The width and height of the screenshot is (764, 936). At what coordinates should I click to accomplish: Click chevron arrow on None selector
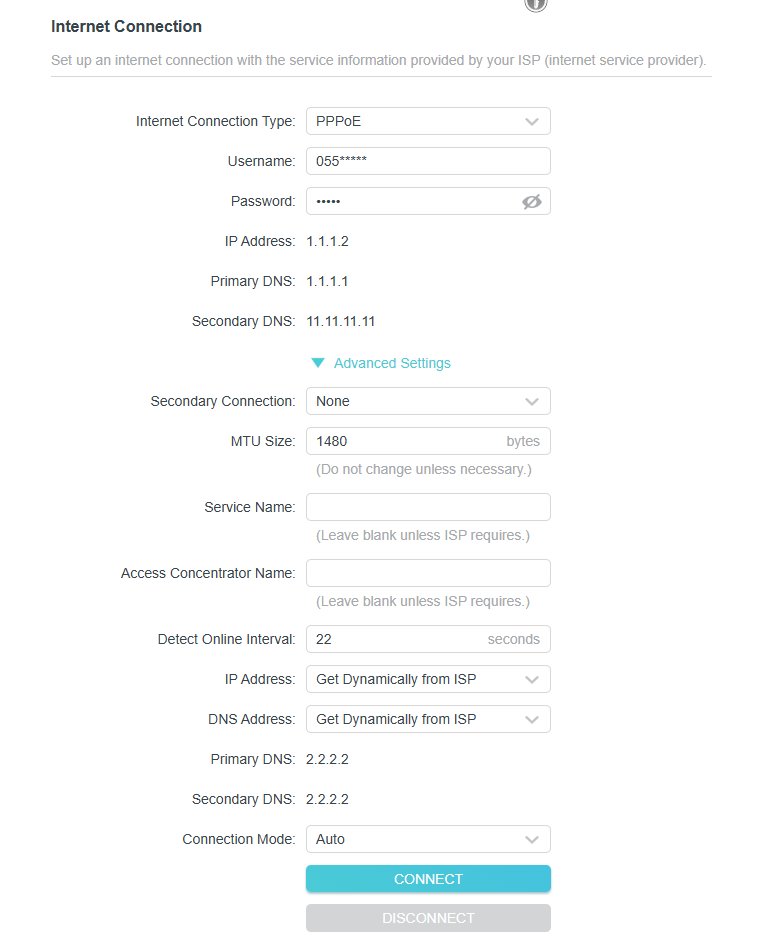pyautogui.click(x=531, y=402)
